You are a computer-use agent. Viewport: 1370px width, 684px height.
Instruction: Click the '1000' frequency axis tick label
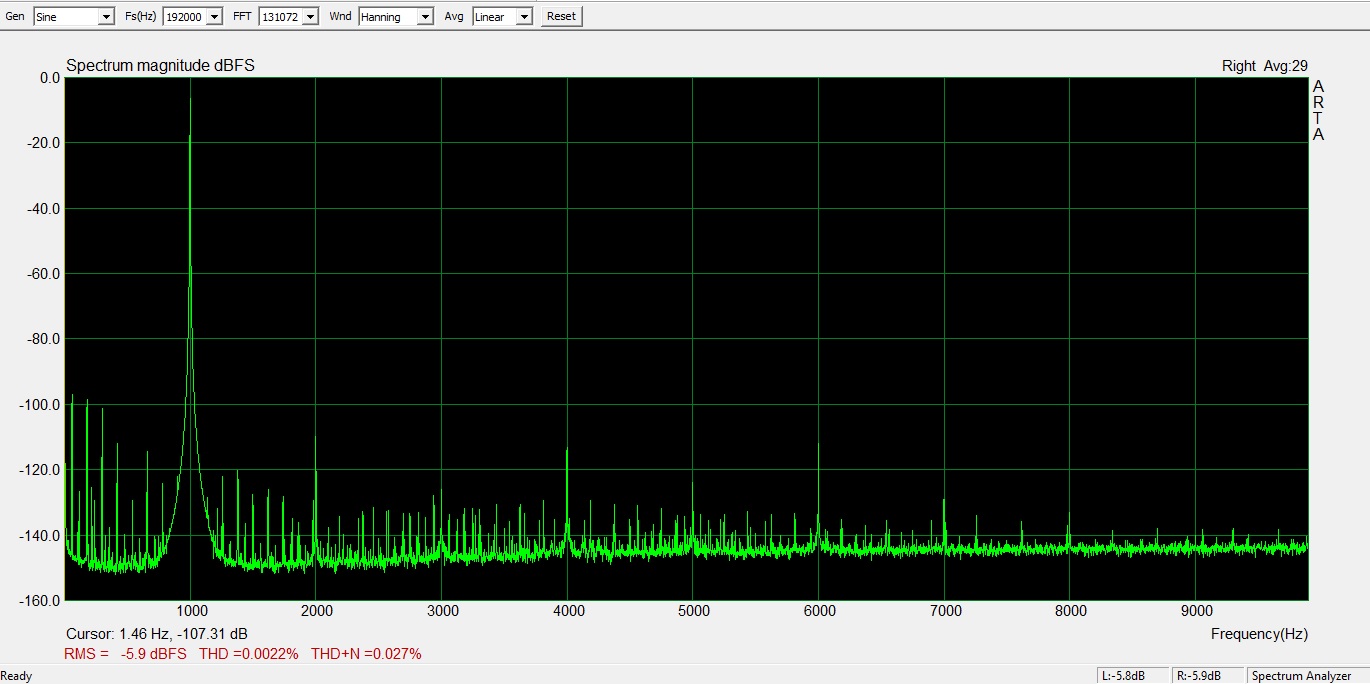coord(190,611)
